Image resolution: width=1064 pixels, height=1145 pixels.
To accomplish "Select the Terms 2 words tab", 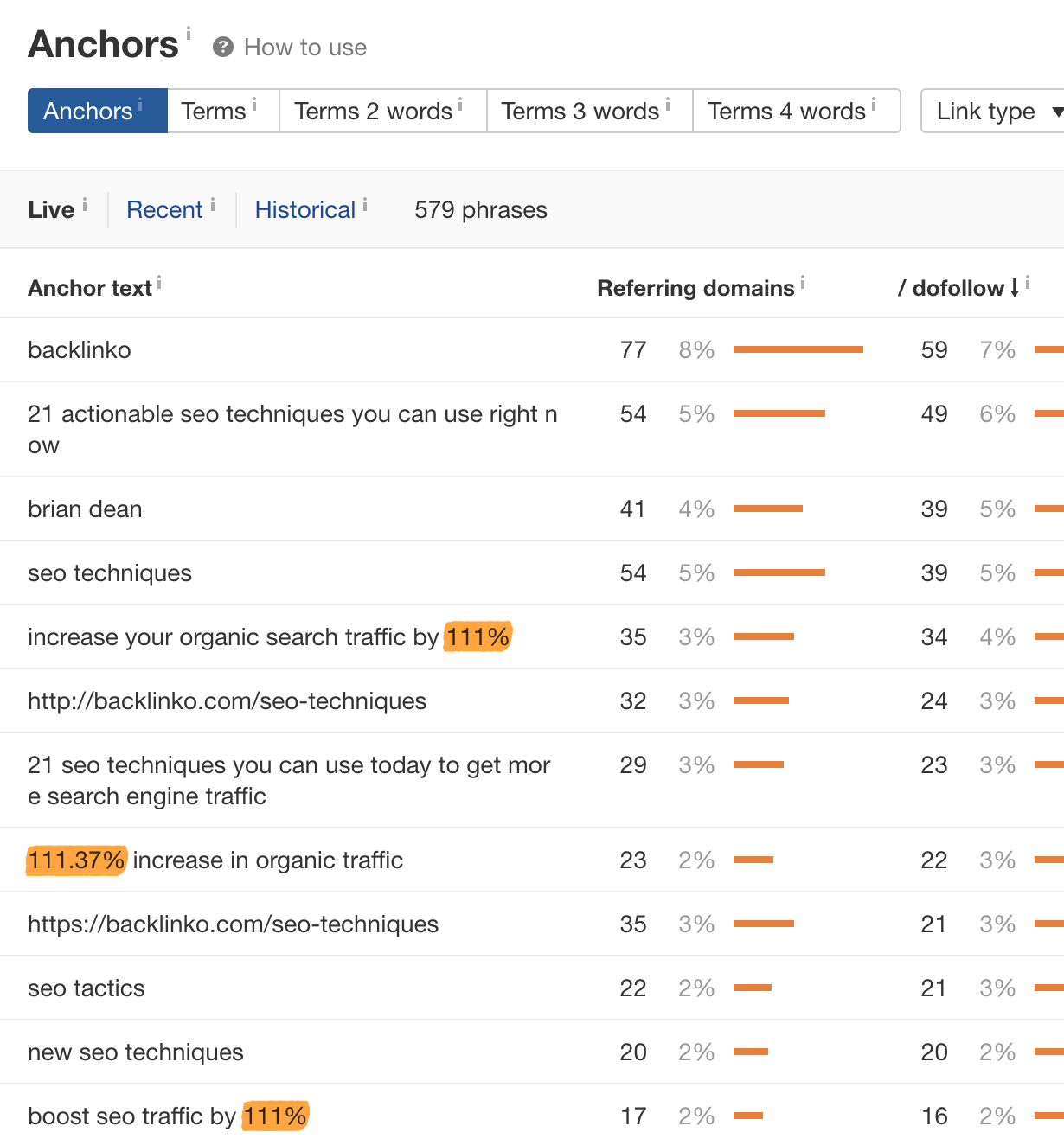I will coord(374,111).
